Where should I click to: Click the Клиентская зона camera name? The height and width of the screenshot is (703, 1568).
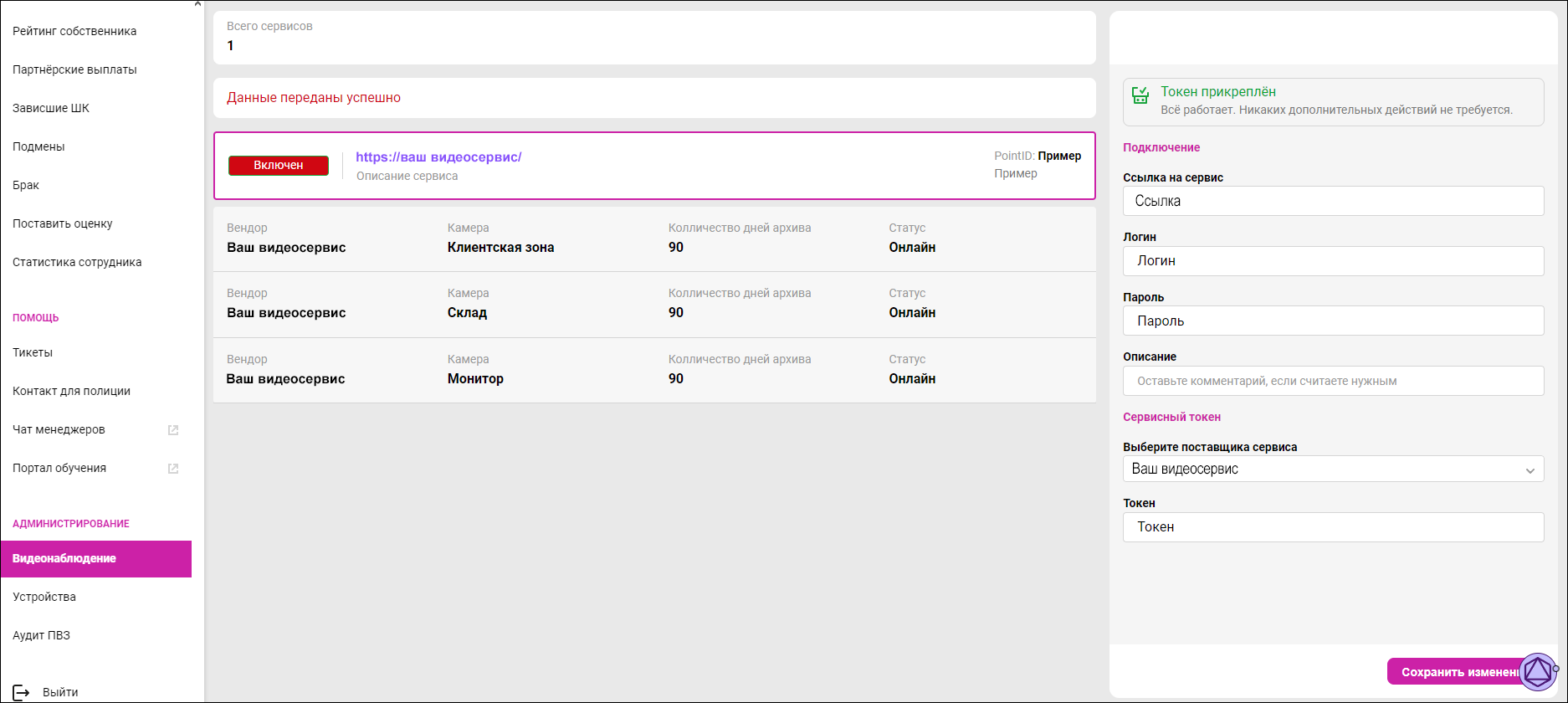pyautogui.click(x=500, y=247)
